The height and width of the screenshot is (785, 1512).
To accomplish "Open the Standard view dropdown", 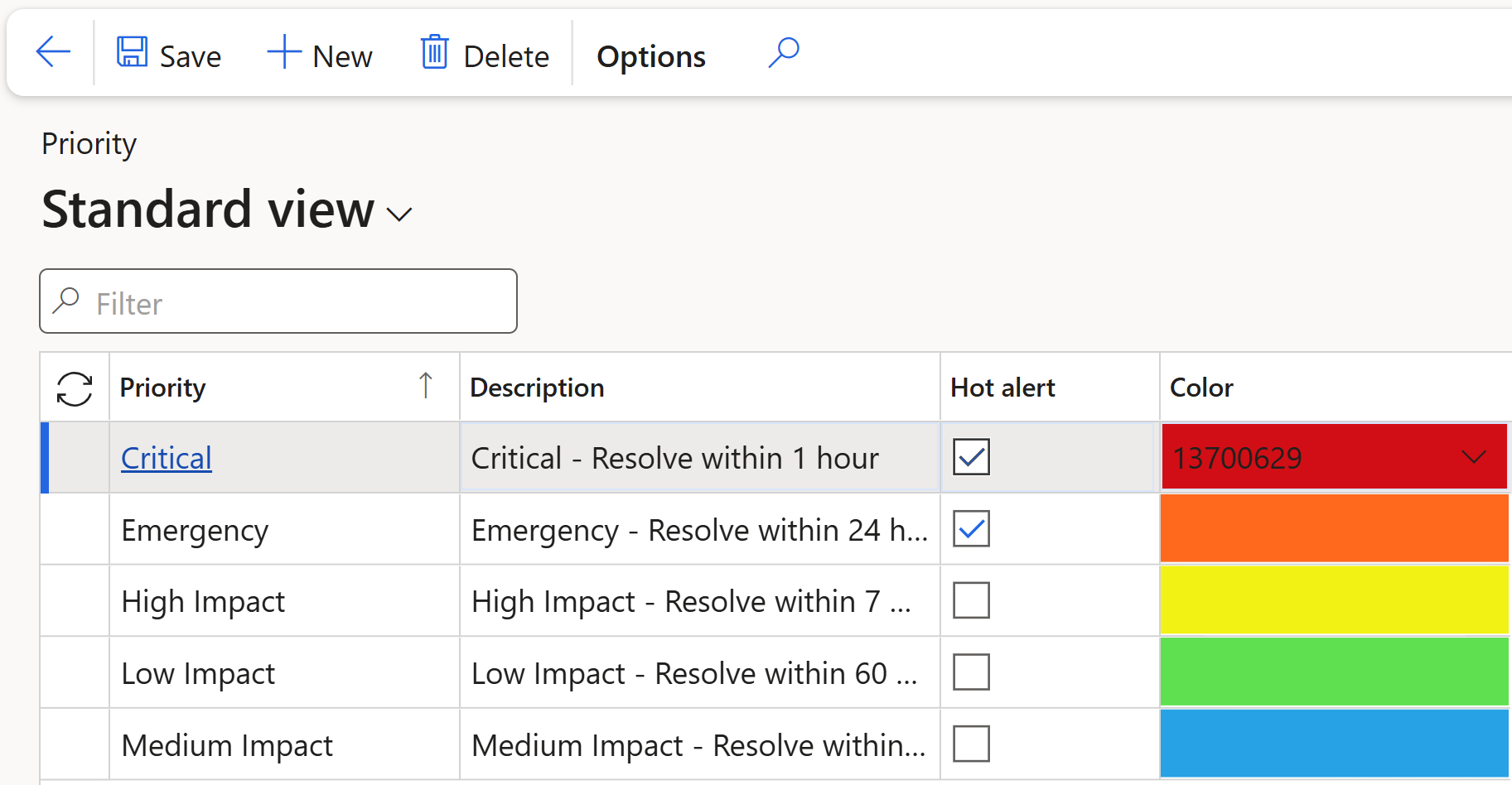I will 399,214.
